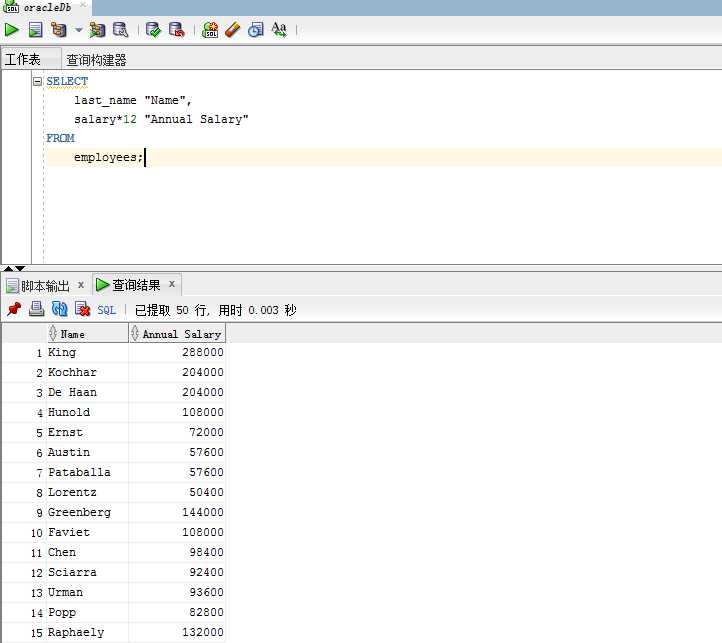This screenshot has height=643, width=722.
Task: Click the Run Script toolbar icon
Action: pos(35,30)
